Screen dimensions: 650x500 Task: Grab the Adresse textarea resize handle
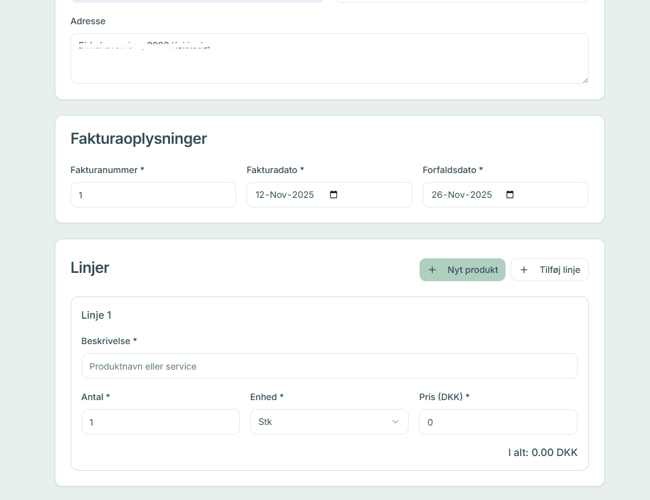coord(584,79)
